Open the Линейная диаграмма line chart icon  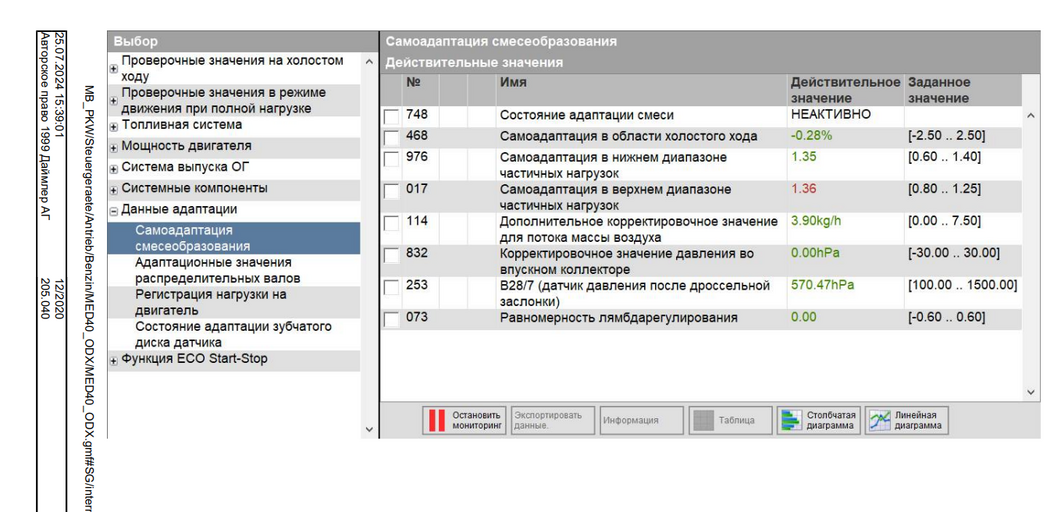(x=879, y=421)
